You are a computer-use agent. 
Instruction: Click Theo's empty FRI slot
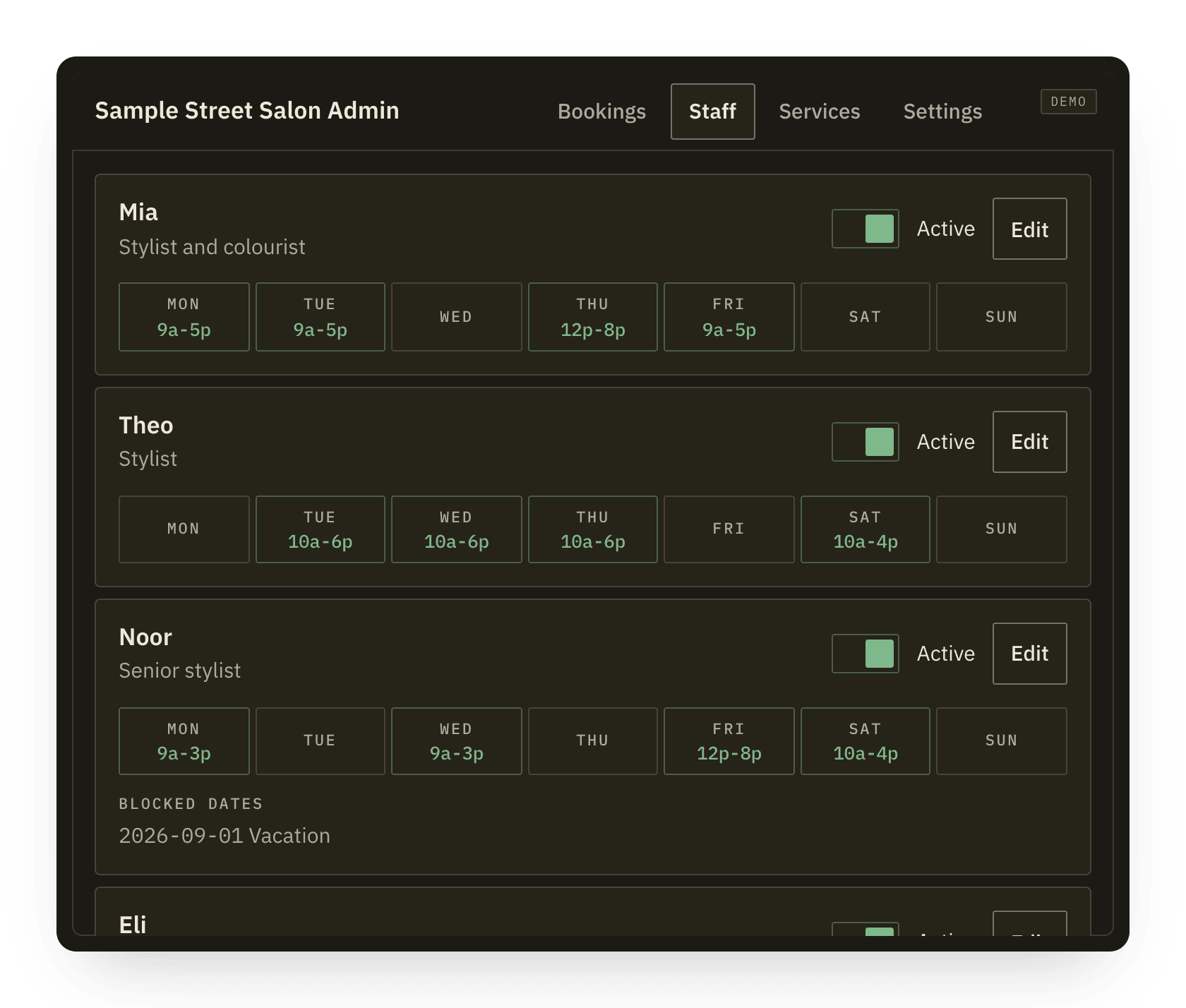pyautogui.click(x=729, y=529)
